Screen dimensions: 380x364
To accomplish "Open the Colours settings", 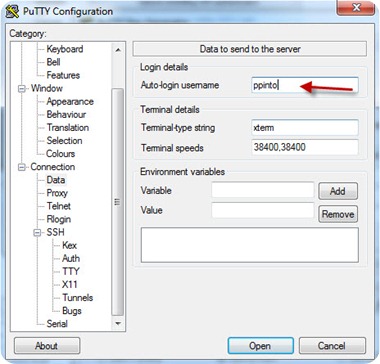I will click(x=60, y=154).
